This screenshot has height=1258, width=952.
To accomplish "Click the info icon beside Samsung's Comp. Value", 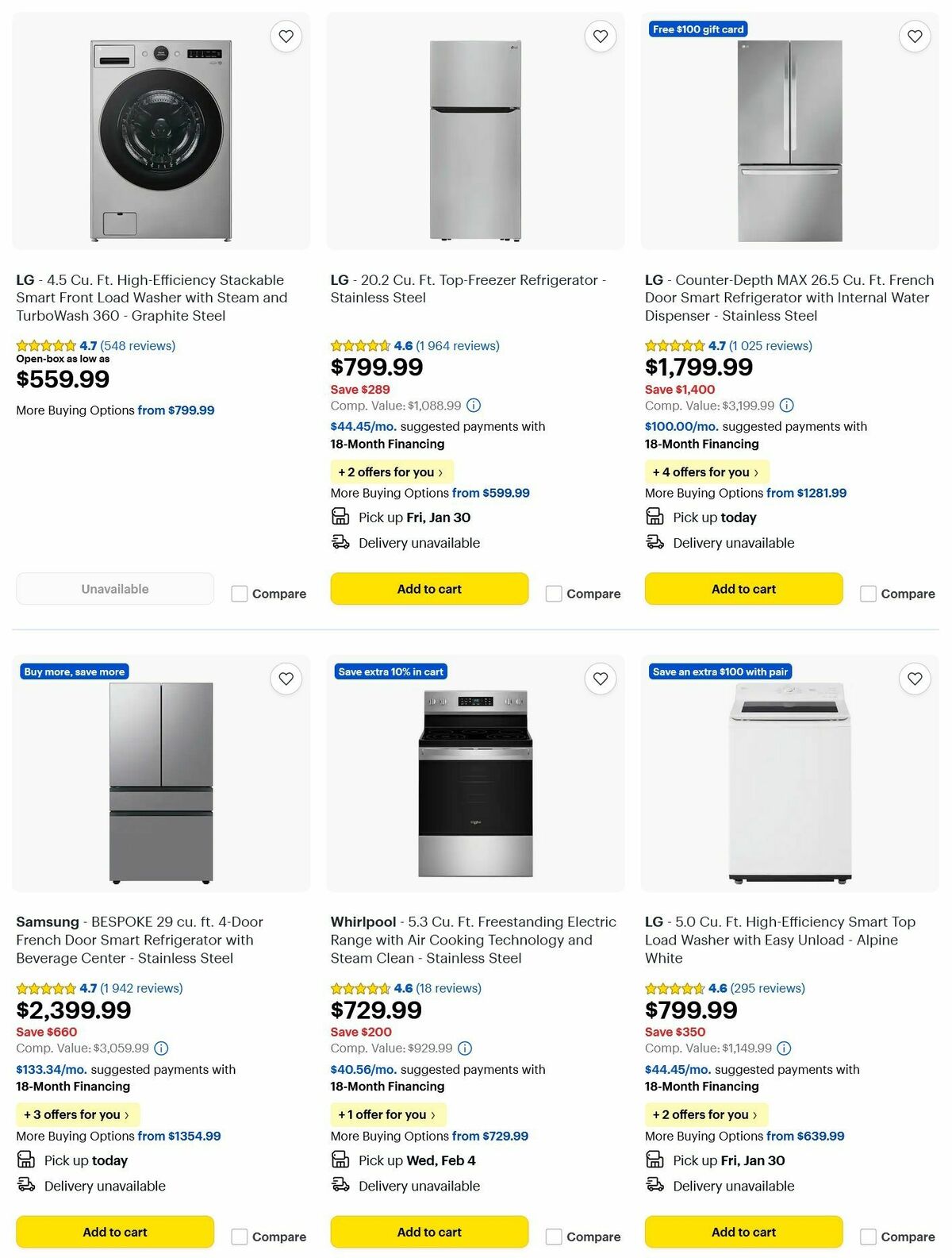I will coord(161,1048).
